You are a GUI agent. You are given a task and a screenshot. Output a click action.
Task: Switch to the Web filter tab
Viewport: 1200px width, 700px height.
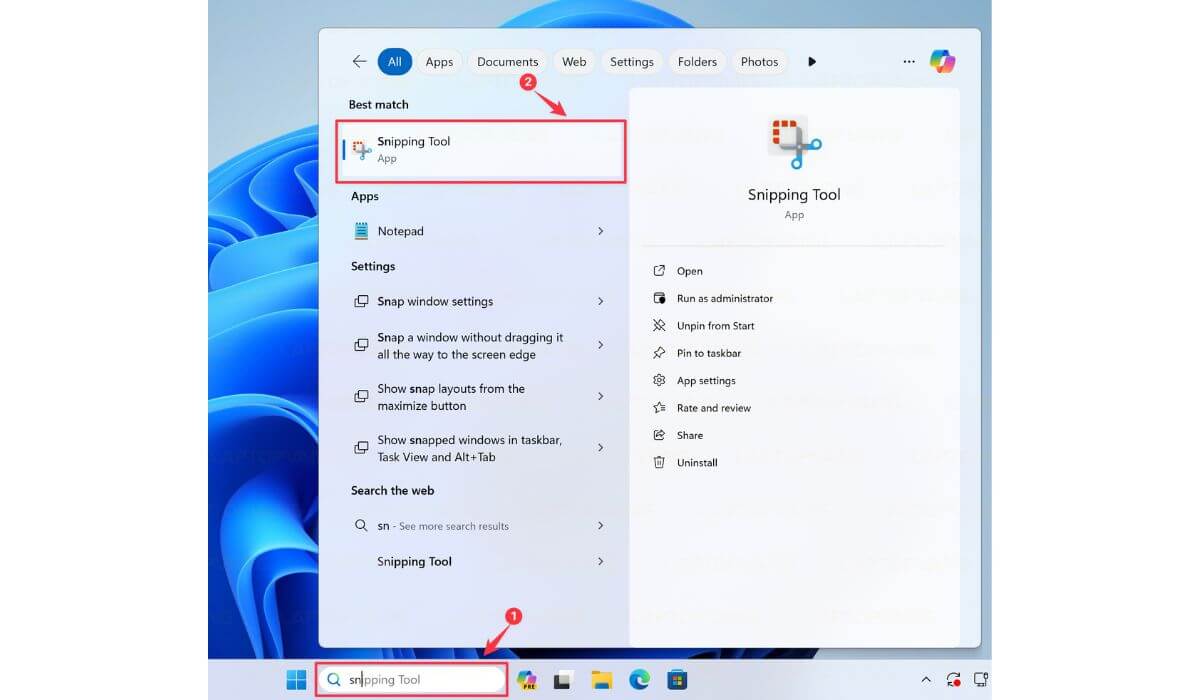pos(574,61)
